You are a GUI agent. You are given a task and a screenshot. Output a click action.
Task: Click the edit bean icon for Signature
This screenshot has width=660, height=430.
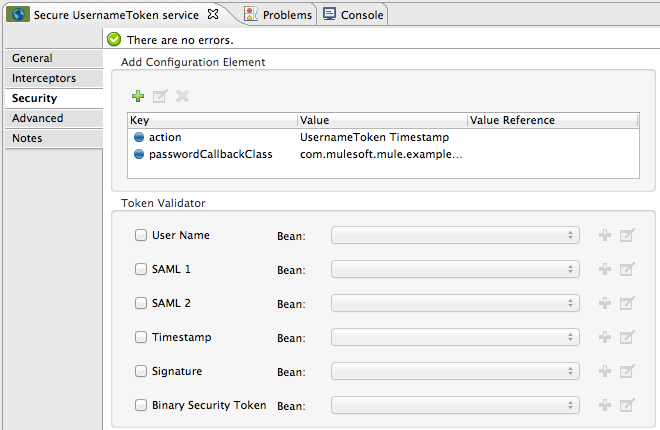(x=627, y=371)
